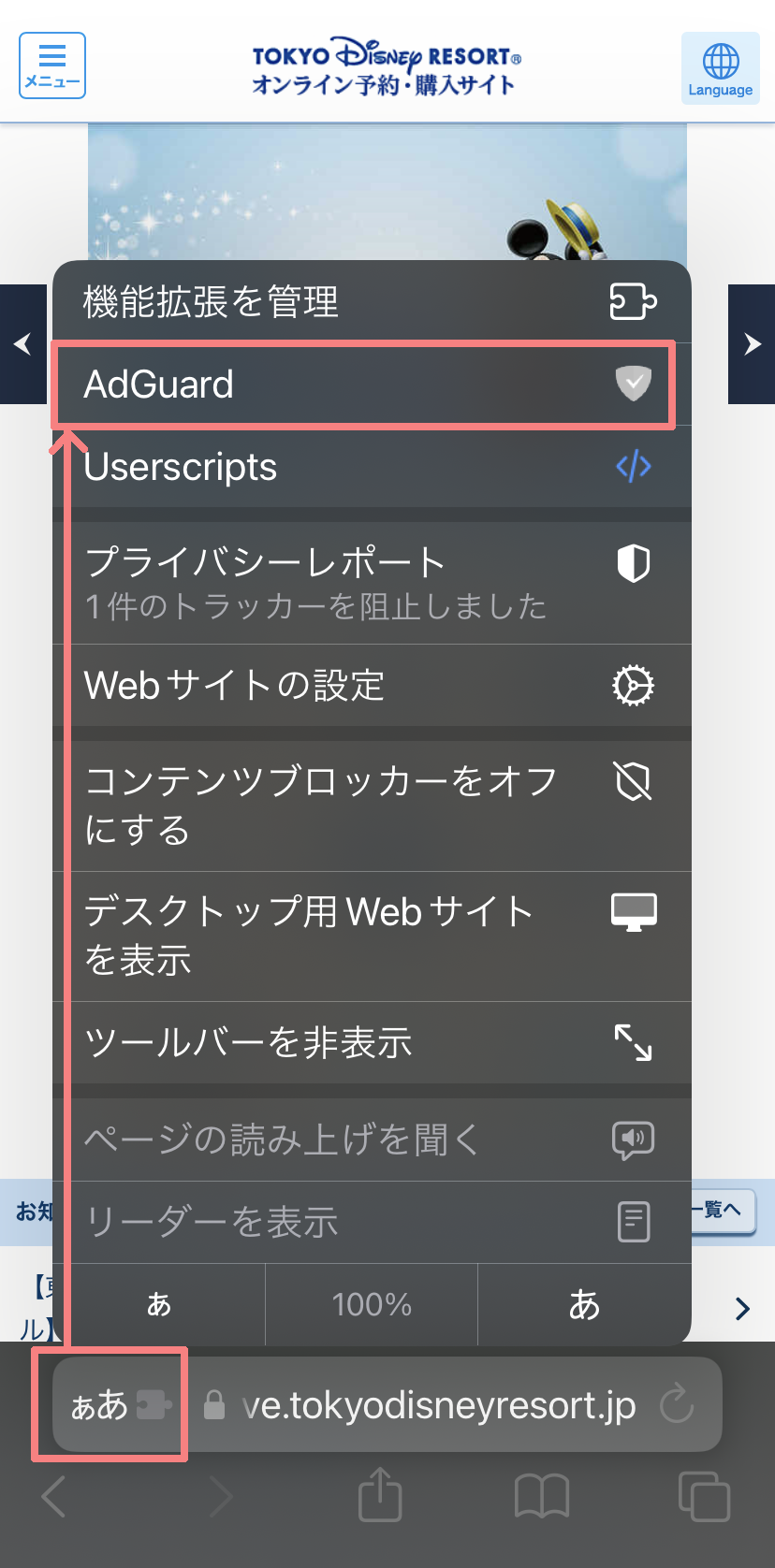775x1568 pixels.
Task: Open the tab overview icon
Action: [x=703, y=1495]
